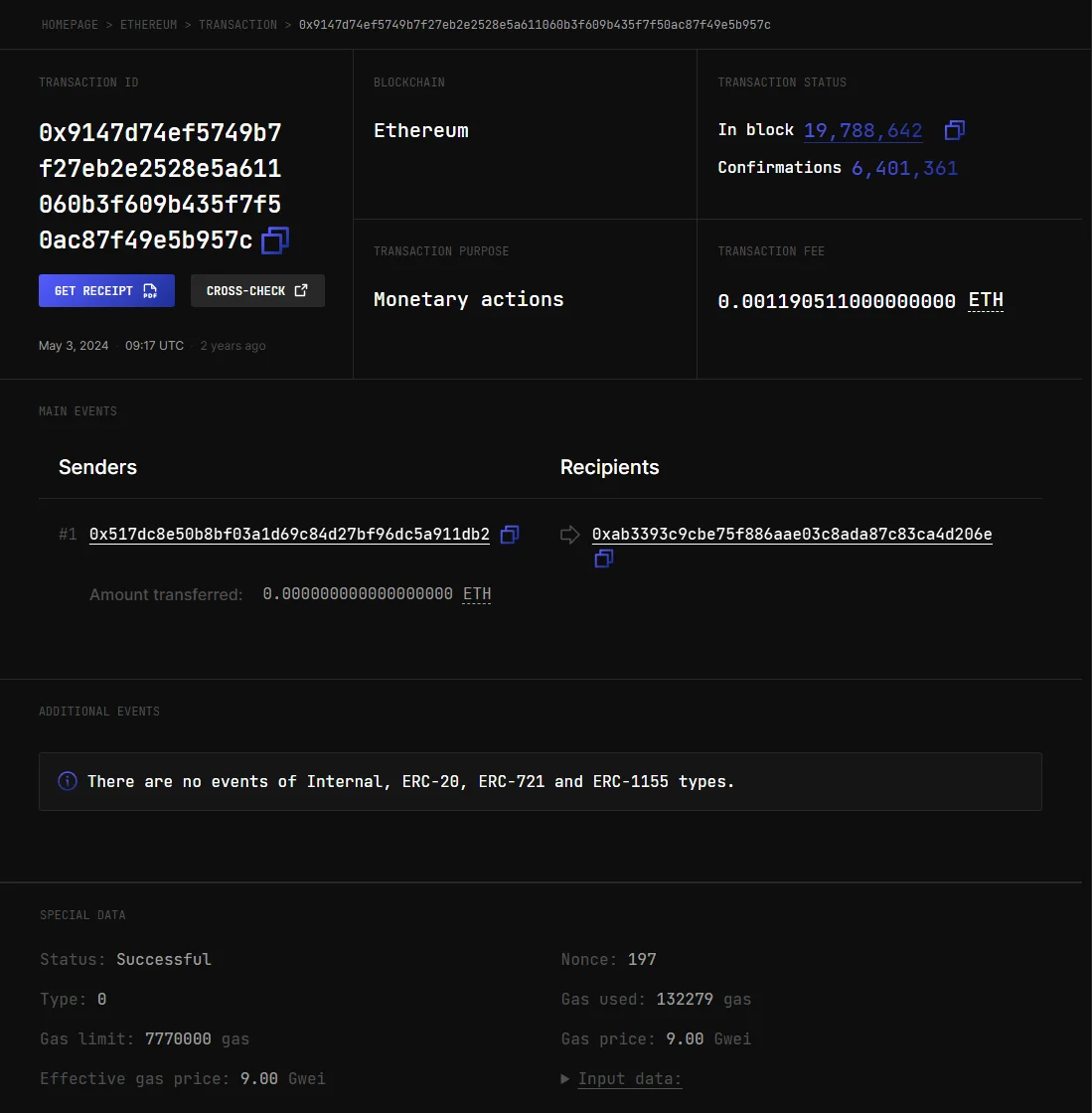
Task: Open block 19,788,642 link
Action: click(862, 130)
